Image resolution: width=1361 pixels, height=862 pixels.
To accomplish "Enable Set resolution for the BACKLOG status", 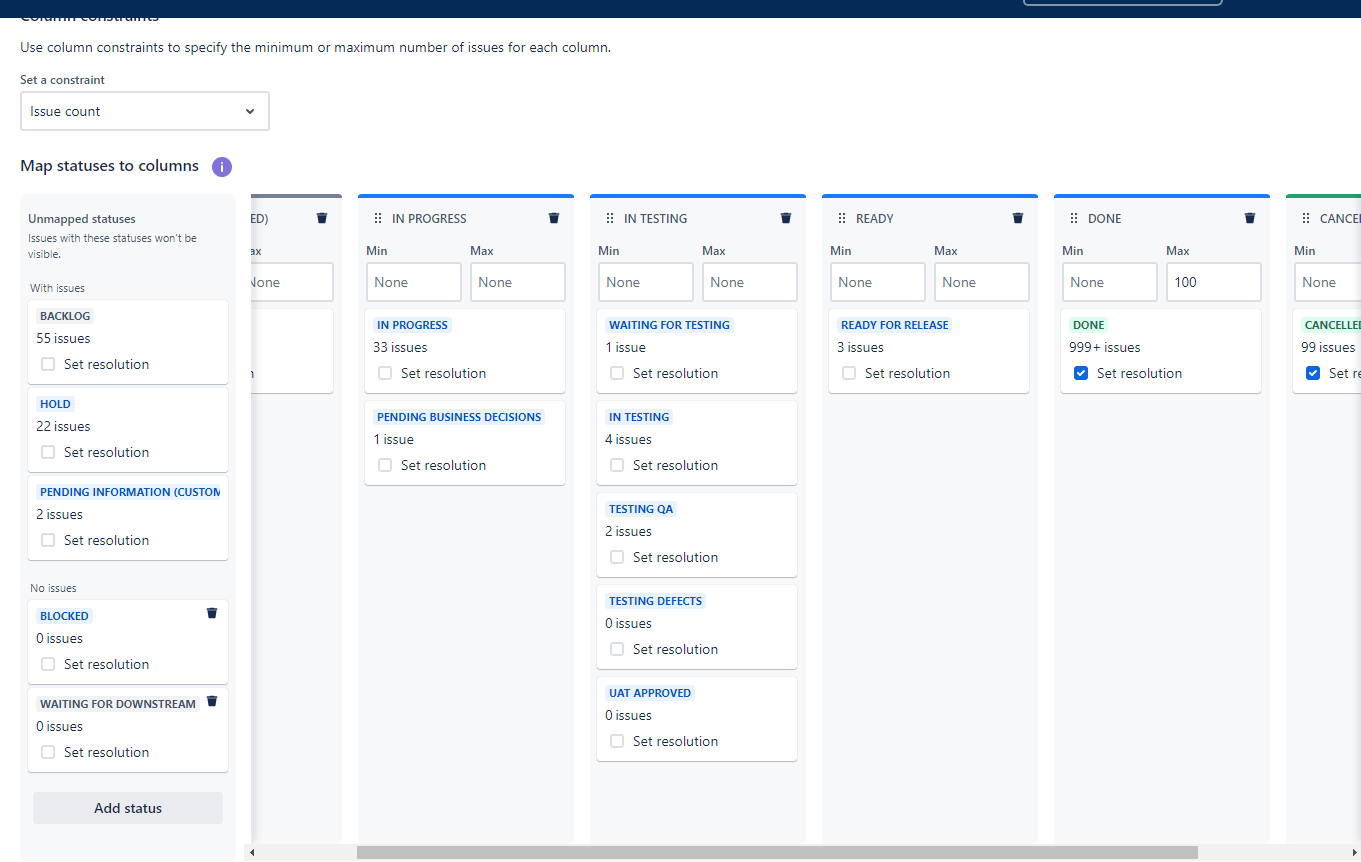I will click(47, 364).
